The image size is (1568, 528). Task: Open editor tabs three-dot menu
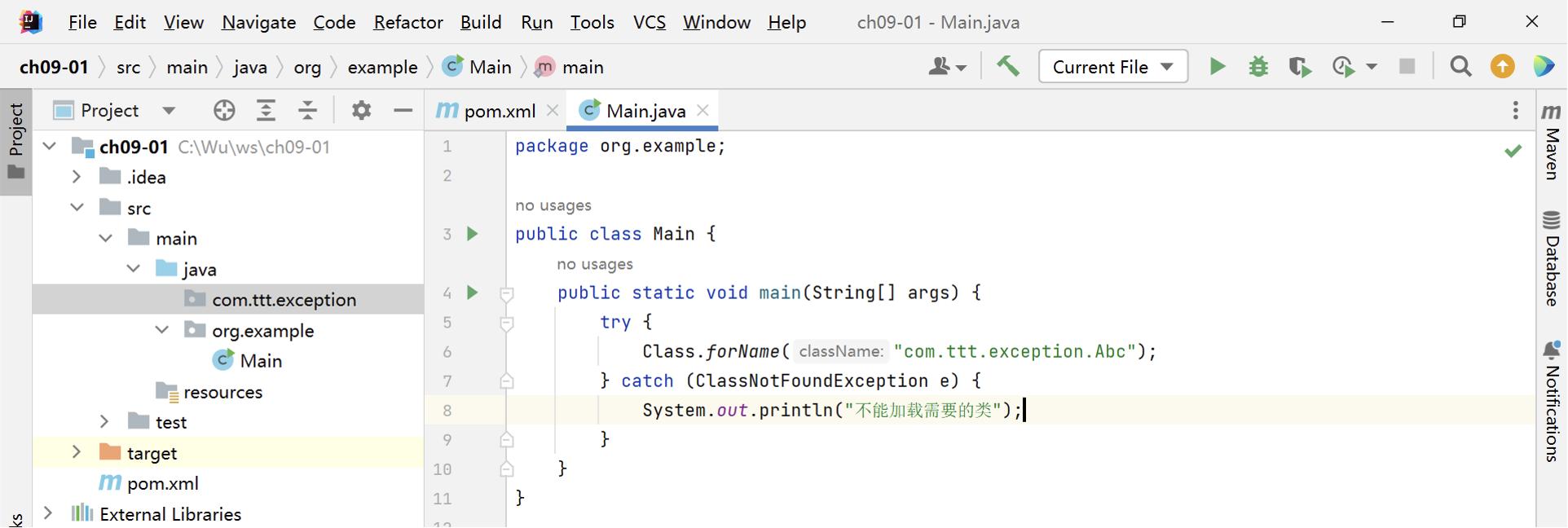tap(1516, 110)
